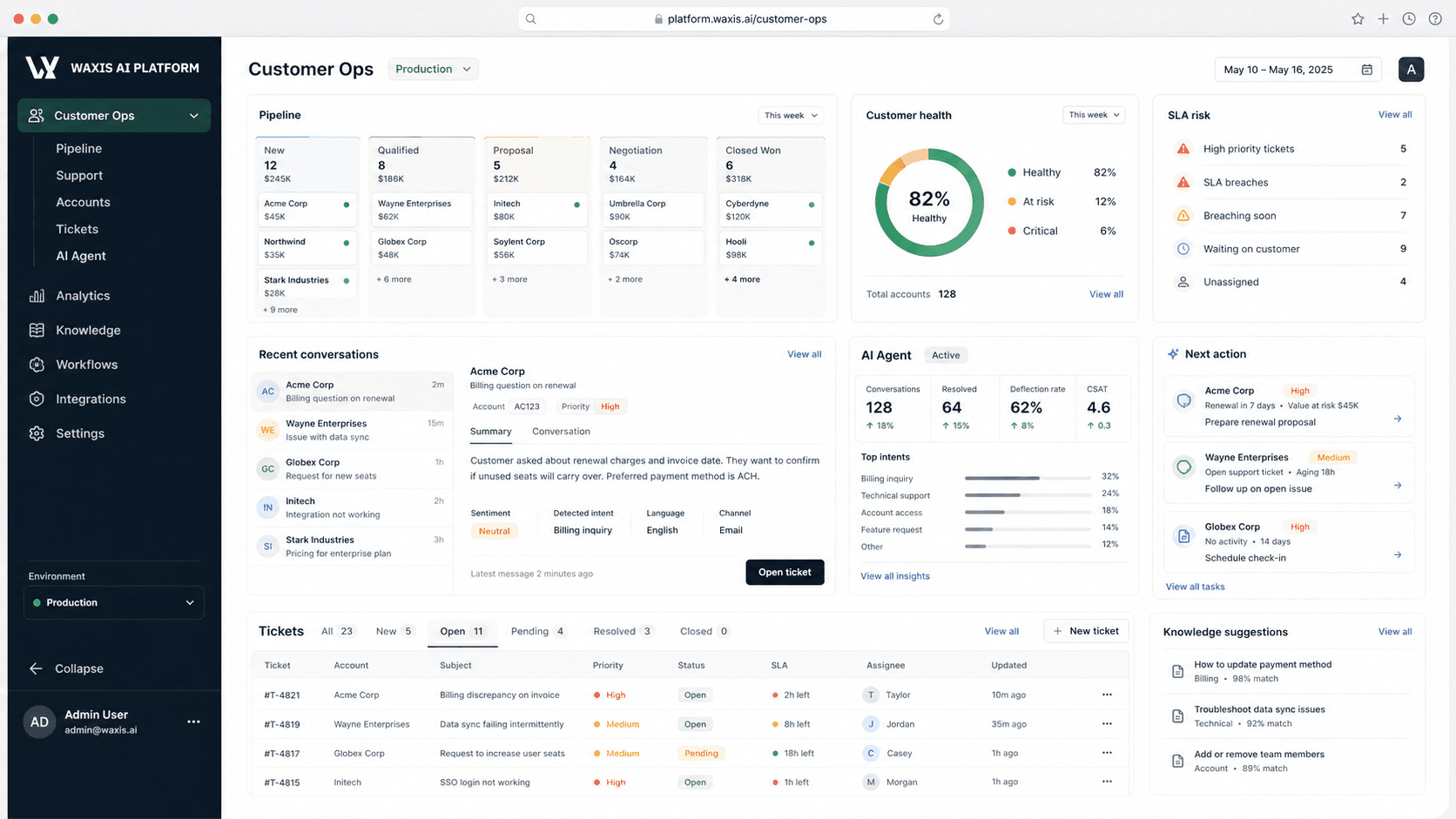Open more options for ticket #T-4821

(x=1107, y=695)
